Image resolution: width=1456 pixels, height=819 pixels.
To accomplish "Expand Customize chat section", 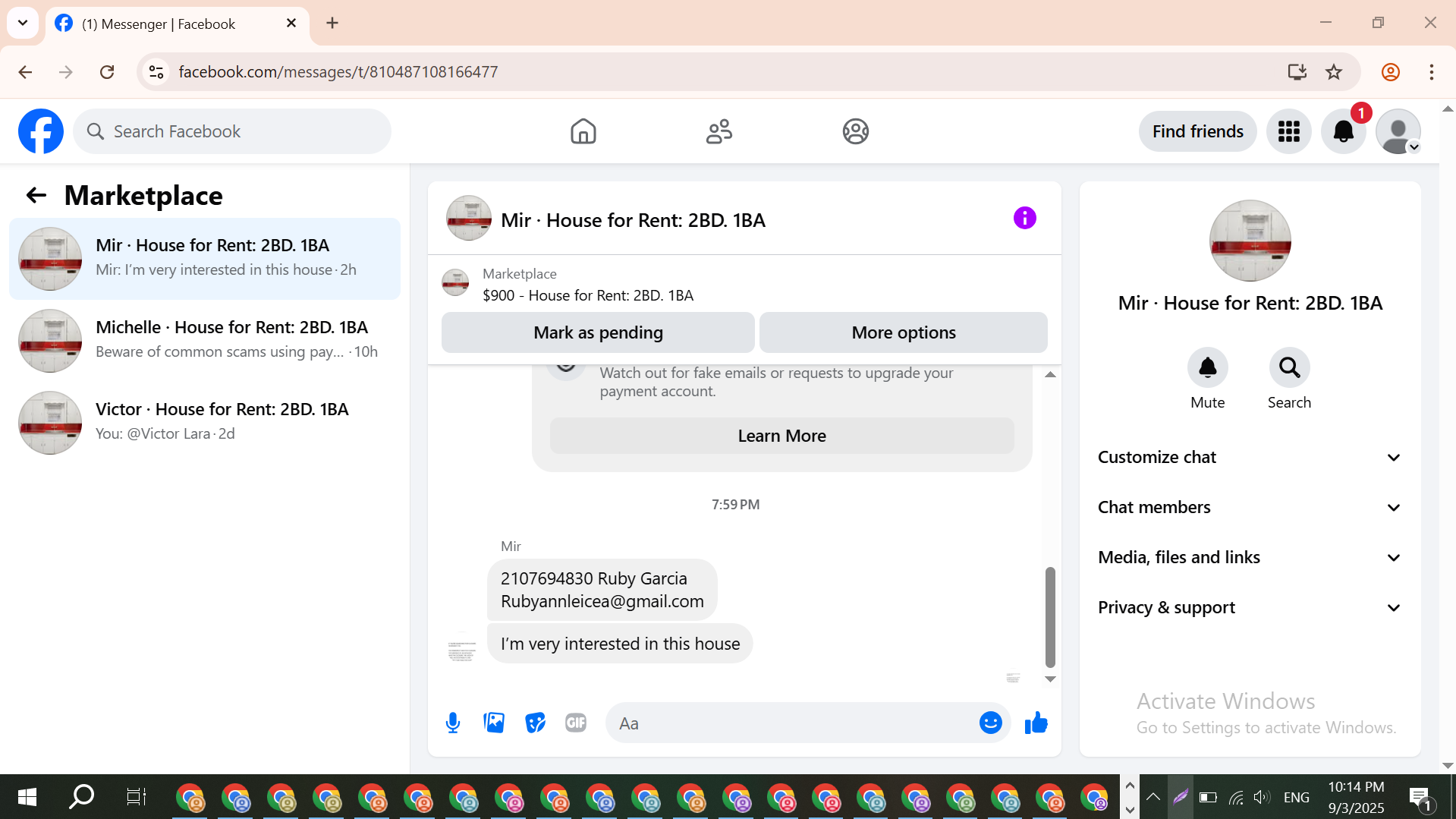I will [x=1250, y=457].
